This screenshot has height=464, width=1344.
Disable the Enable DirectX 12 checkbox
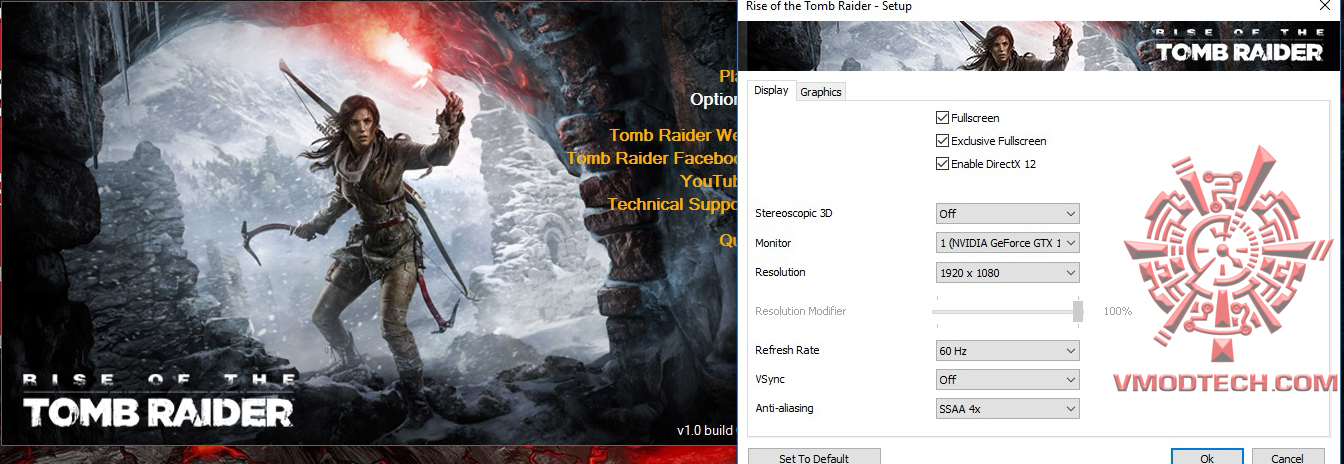[942, 164]
